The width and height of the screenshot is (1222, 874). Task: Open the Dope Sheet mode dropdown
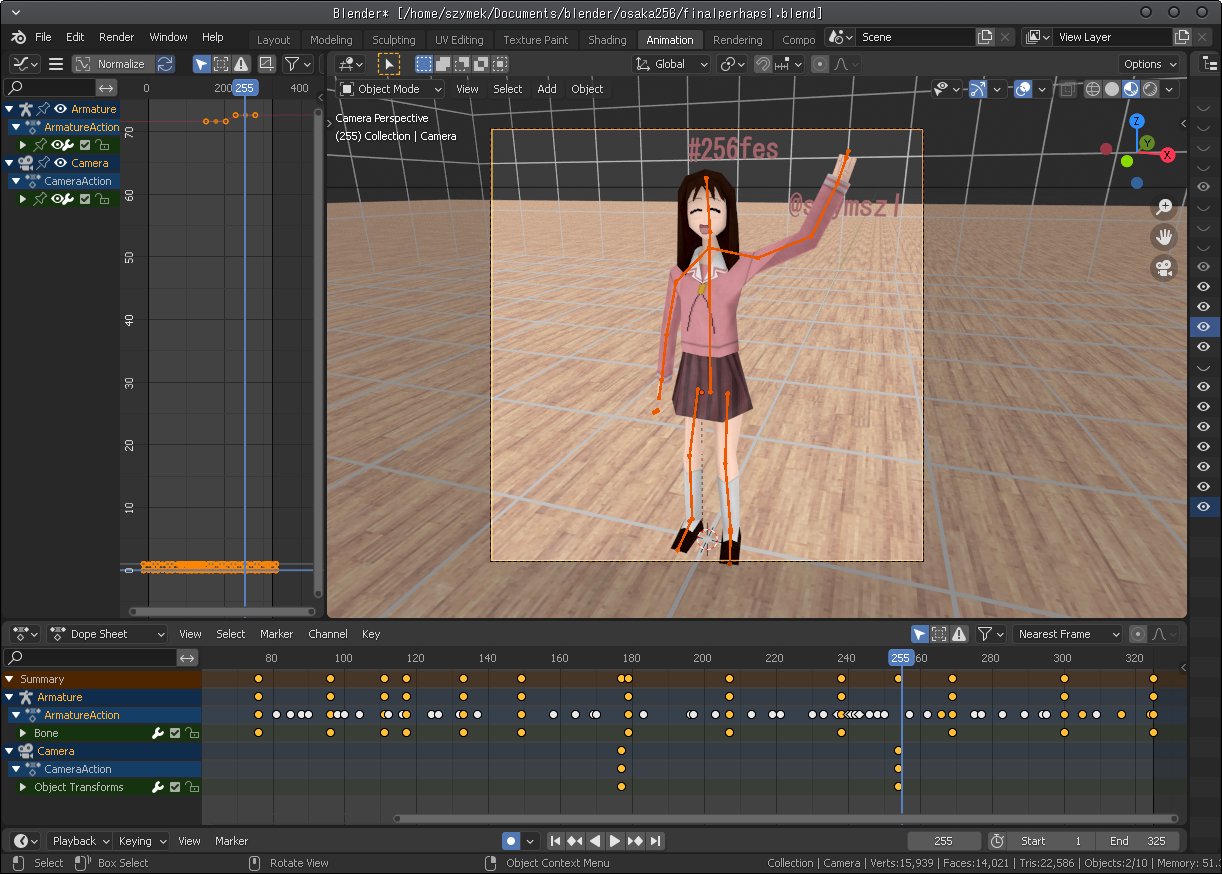(108, 634)
